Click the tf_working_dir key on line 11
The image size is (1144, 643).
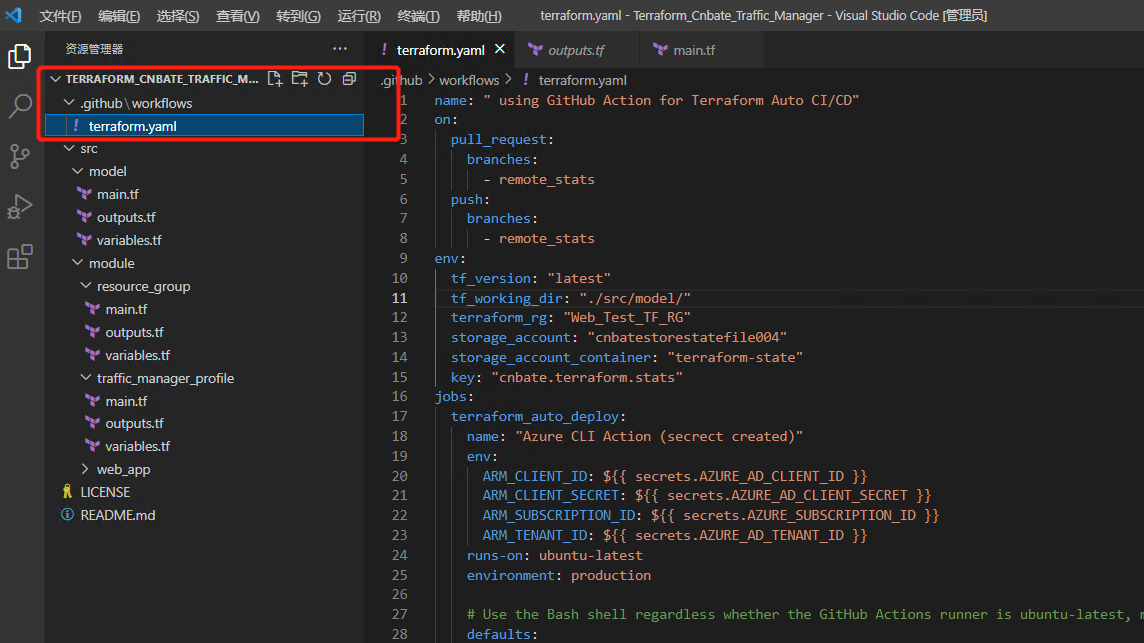pyautogui.click(x=506, y=298)
